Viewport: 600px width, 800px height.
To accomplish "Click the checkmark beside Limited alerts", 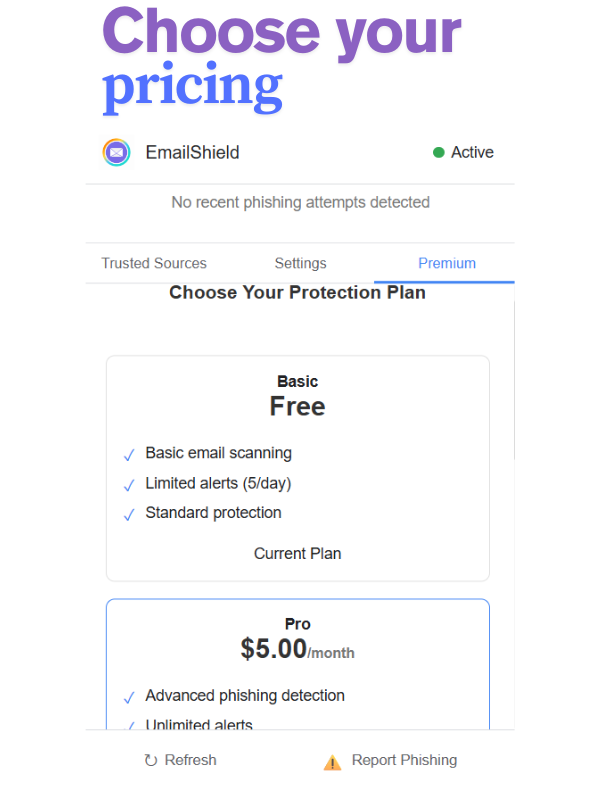I will coord(129,485).
